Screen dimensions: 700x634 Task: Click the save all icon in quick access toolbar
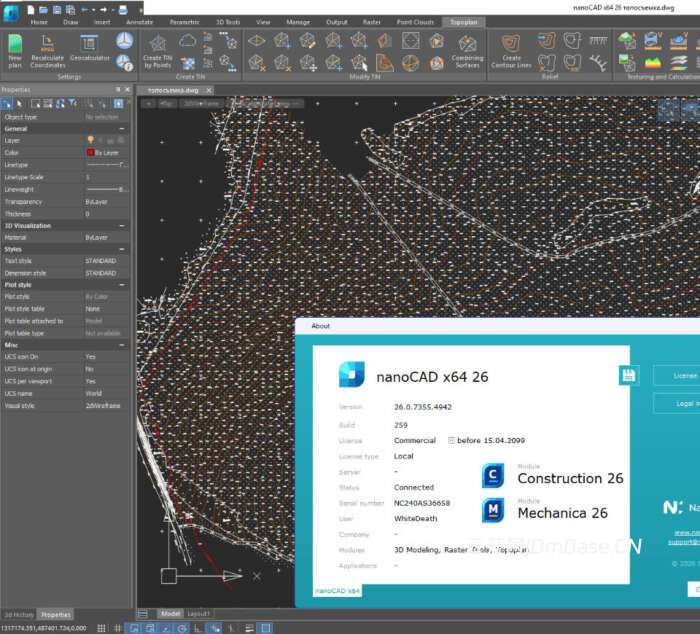click(70, 9)
